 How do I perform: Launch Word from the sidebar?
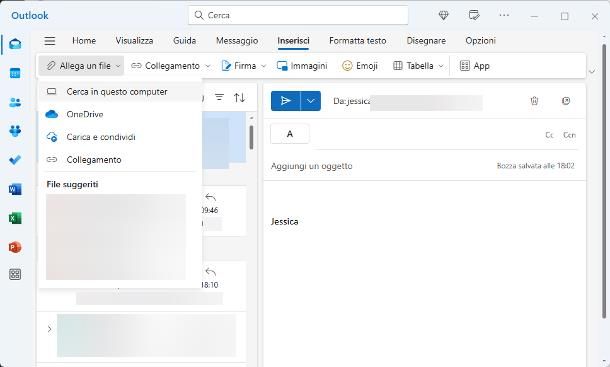(15, 189)
